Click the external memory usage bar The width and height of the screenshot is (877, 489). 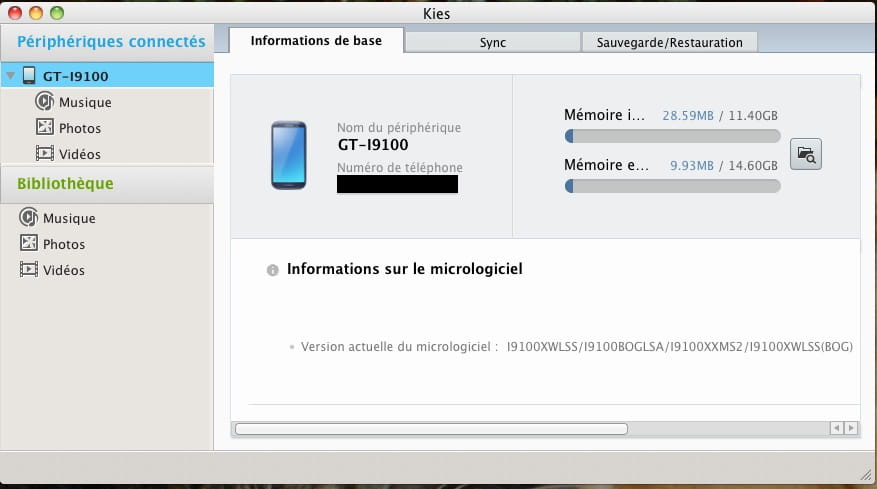click(672, 186)
